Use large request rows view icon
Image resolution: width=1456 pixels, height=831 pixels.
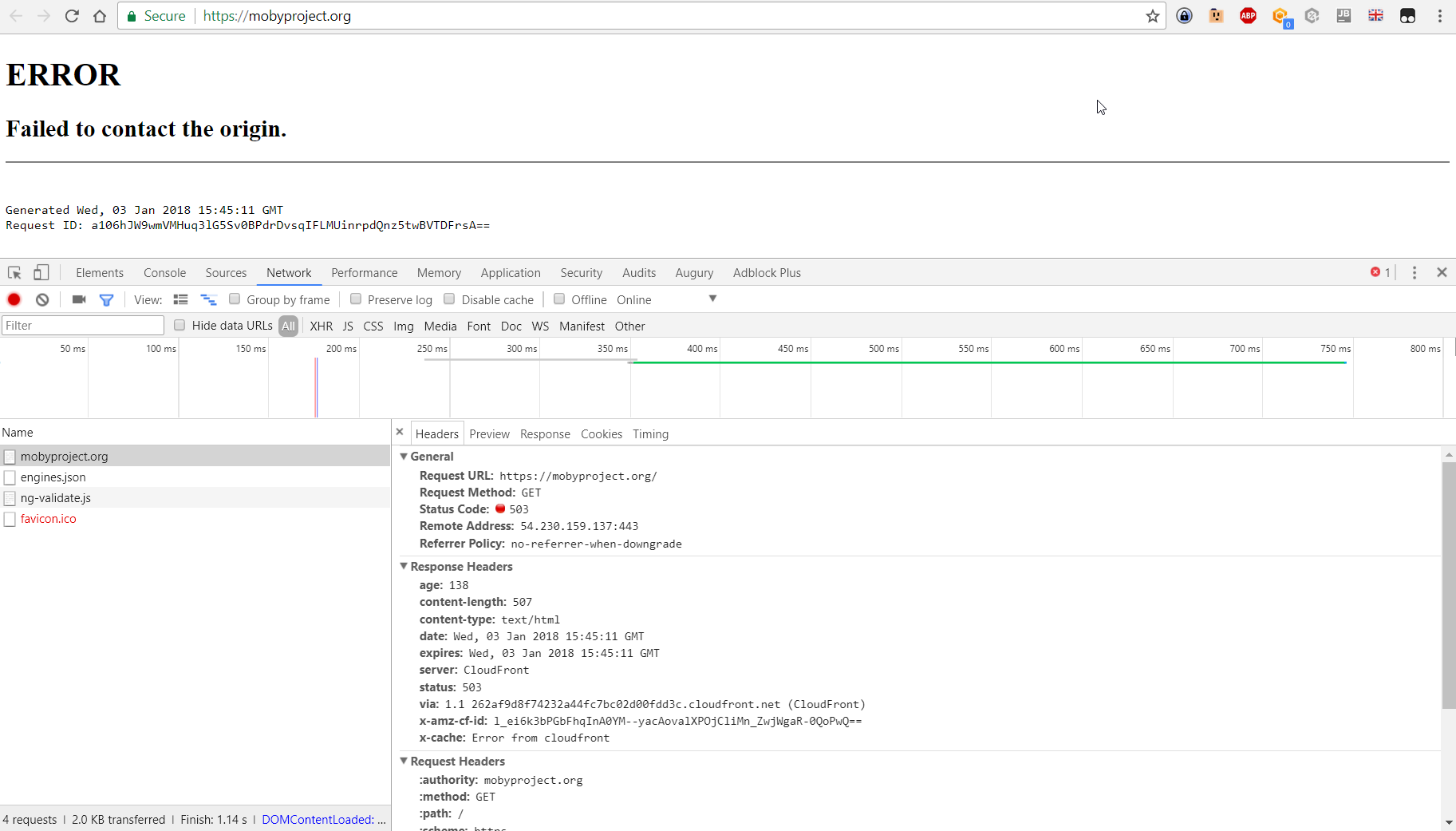(181, 299)
